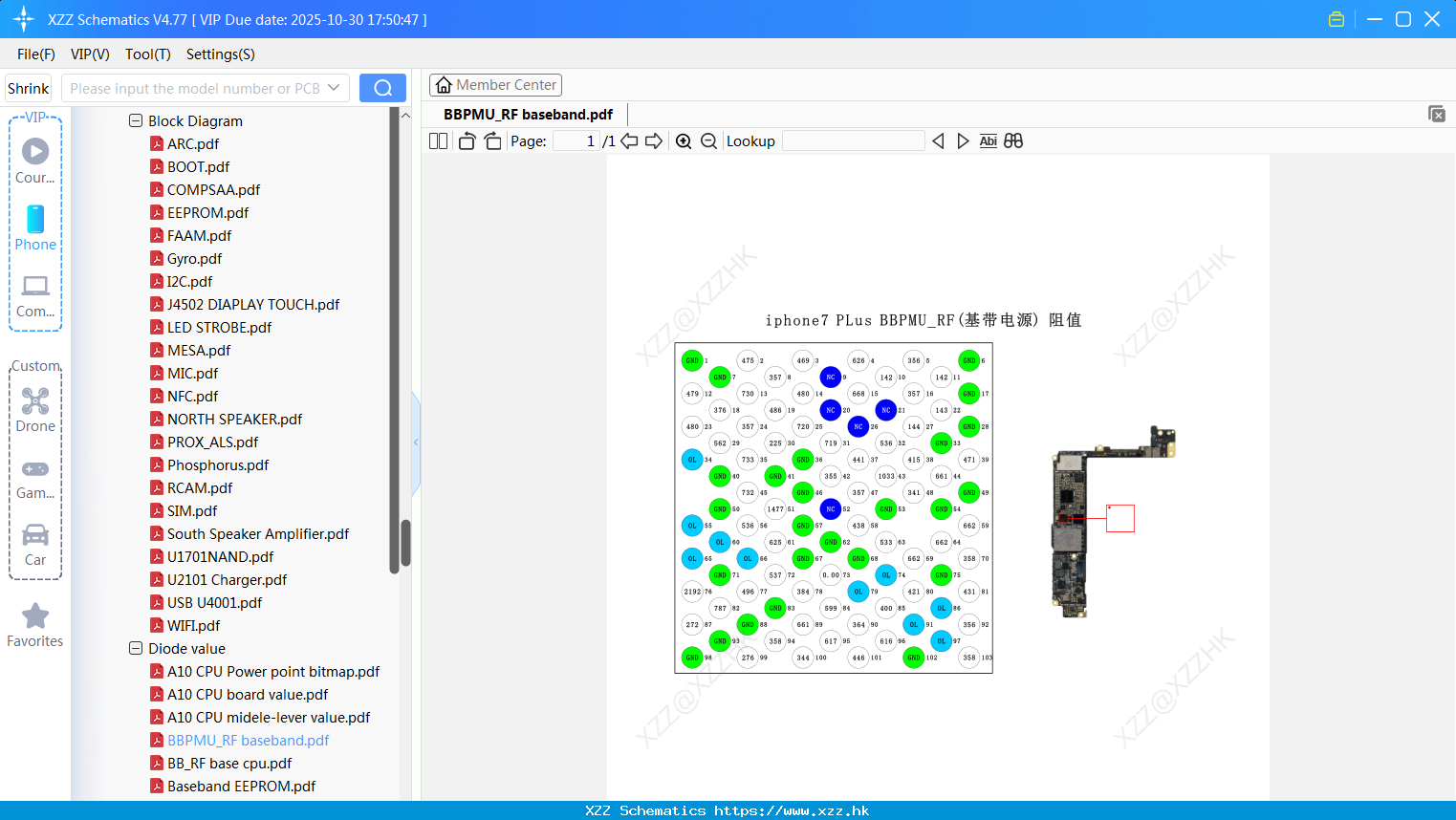This screenshot has width=1456, height=820.
Task: Open the Settings(S) menu
Action: point(221,54)
